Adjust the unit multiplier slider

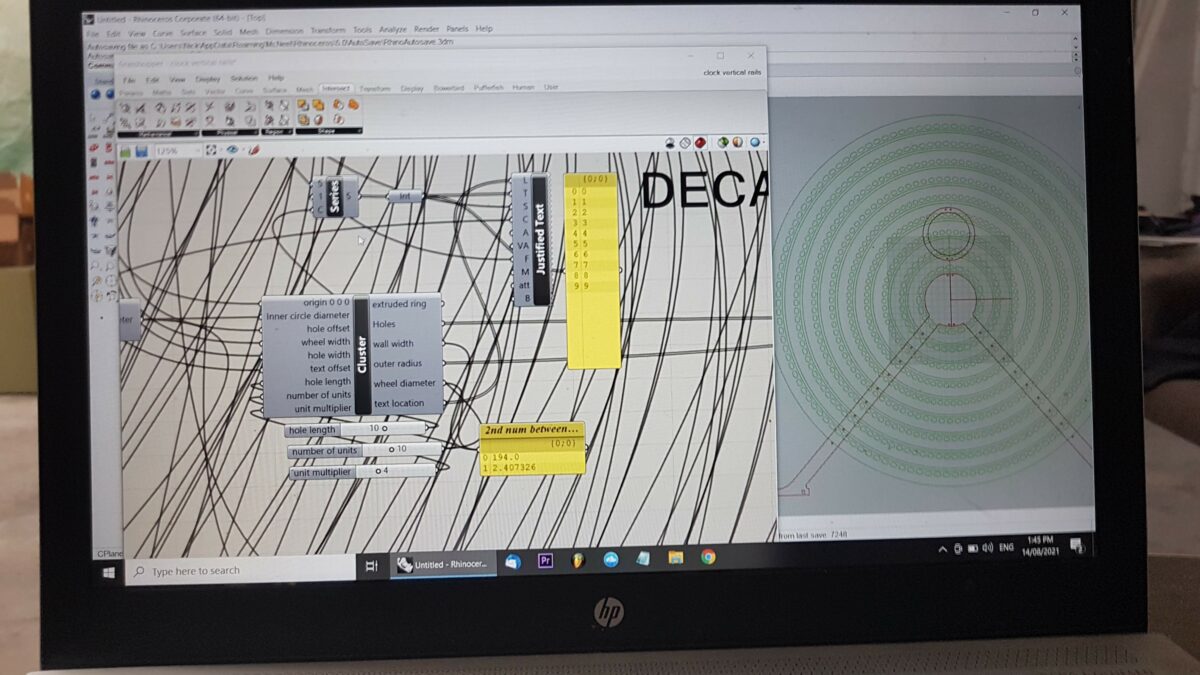[x=364, y=472]
